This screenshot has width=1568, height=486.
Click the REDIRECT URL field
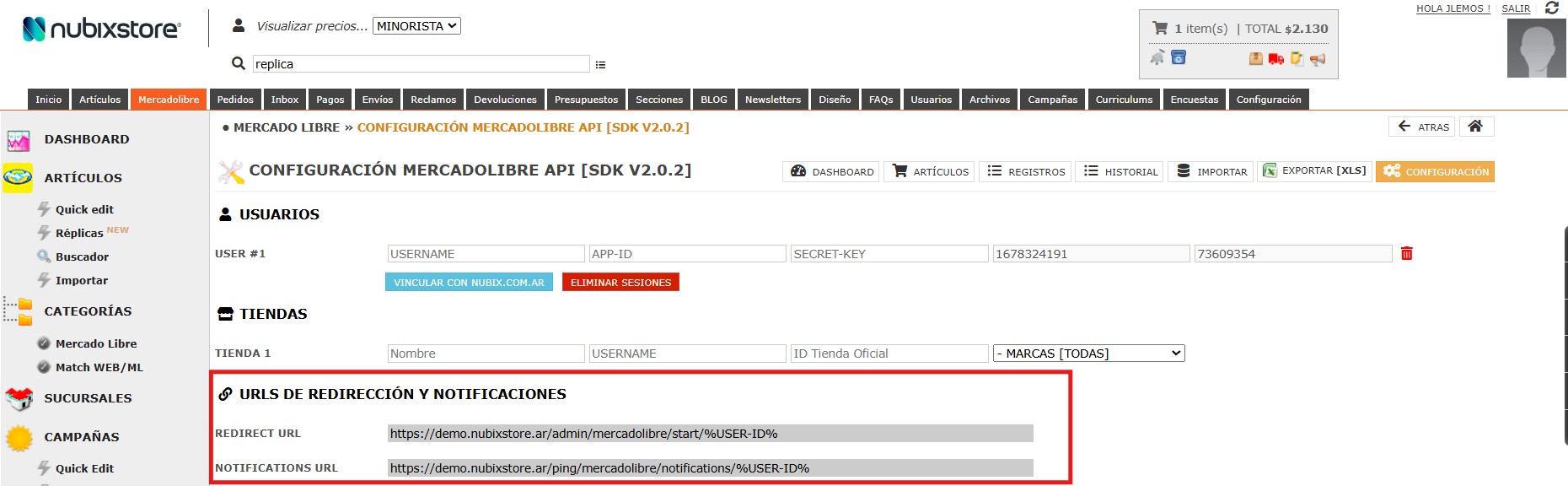[x=711, y=434]
